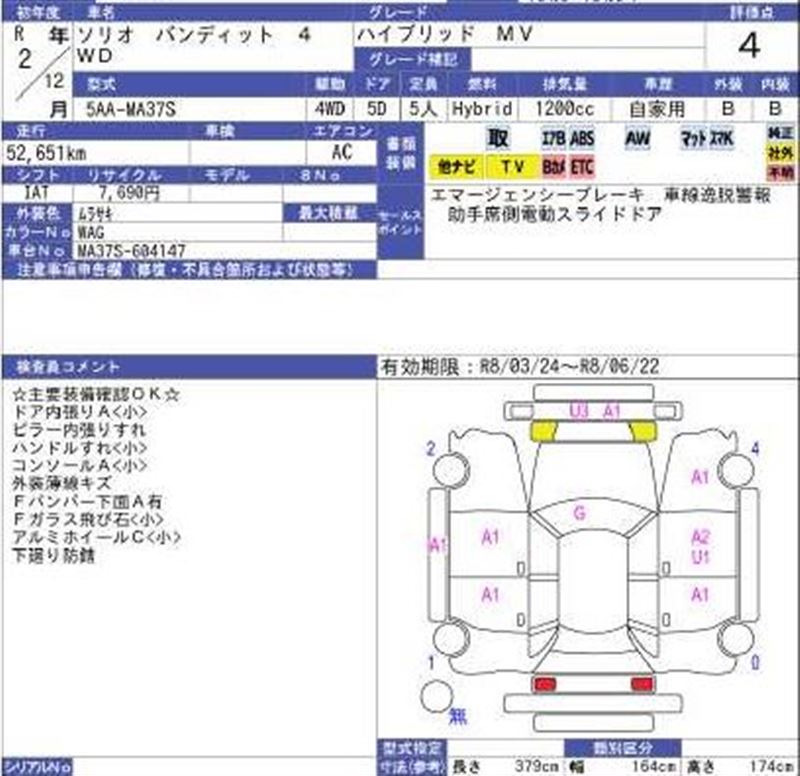Click the スペK spare key badge
Screen dimensions: 800x776
(721, 138)
